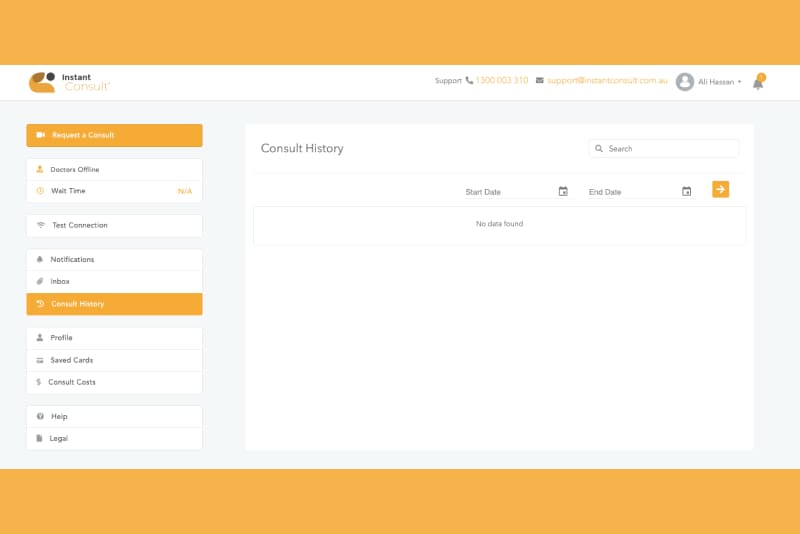Click the N/A wait time value
Image resolution: width=800 pixels, height=534 pixels.
(x=185, y=191)
